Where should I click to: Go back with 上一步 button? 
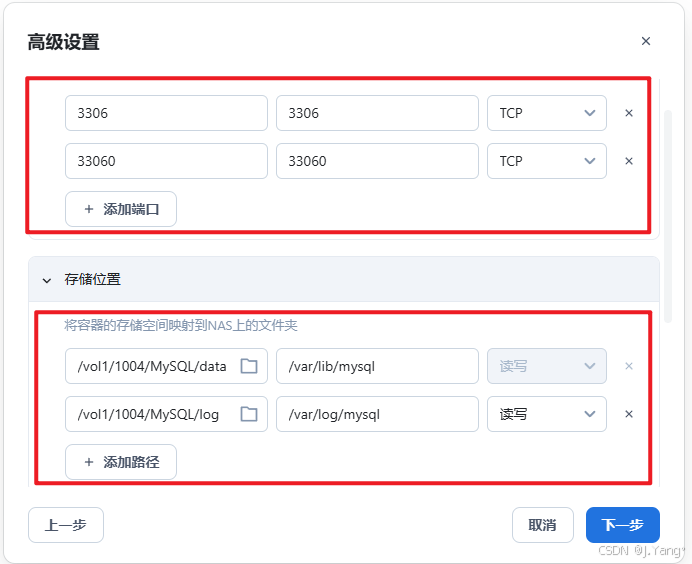(66, 525)
